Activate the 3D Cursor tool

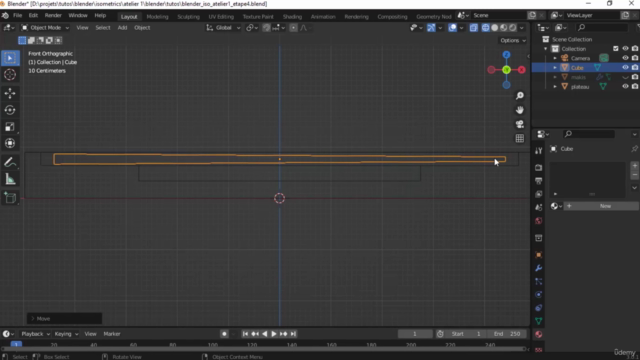click(x=10, y=75)
